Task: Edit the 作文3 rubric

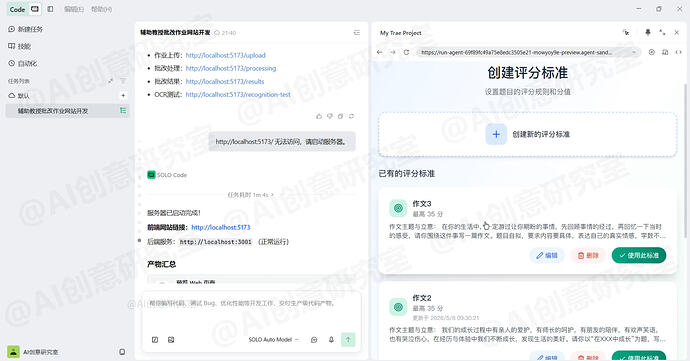Action: tap(547, 255)
